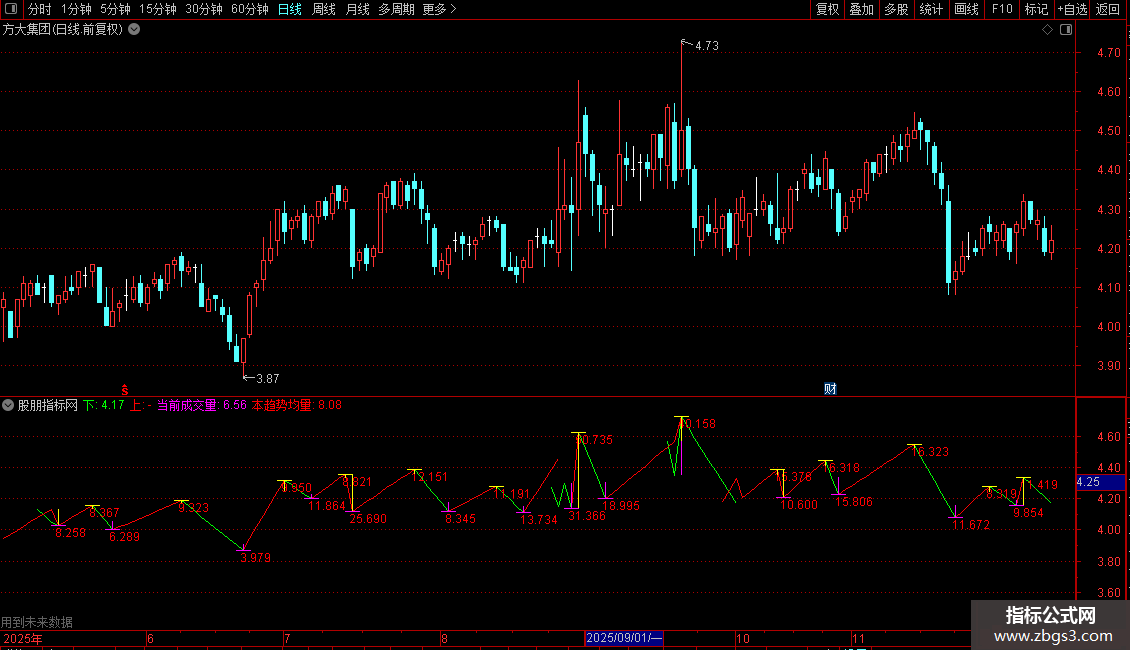Add stock with +自选 button
This screenshot has width=1130, height=650.
click(x=1072, y=9)
